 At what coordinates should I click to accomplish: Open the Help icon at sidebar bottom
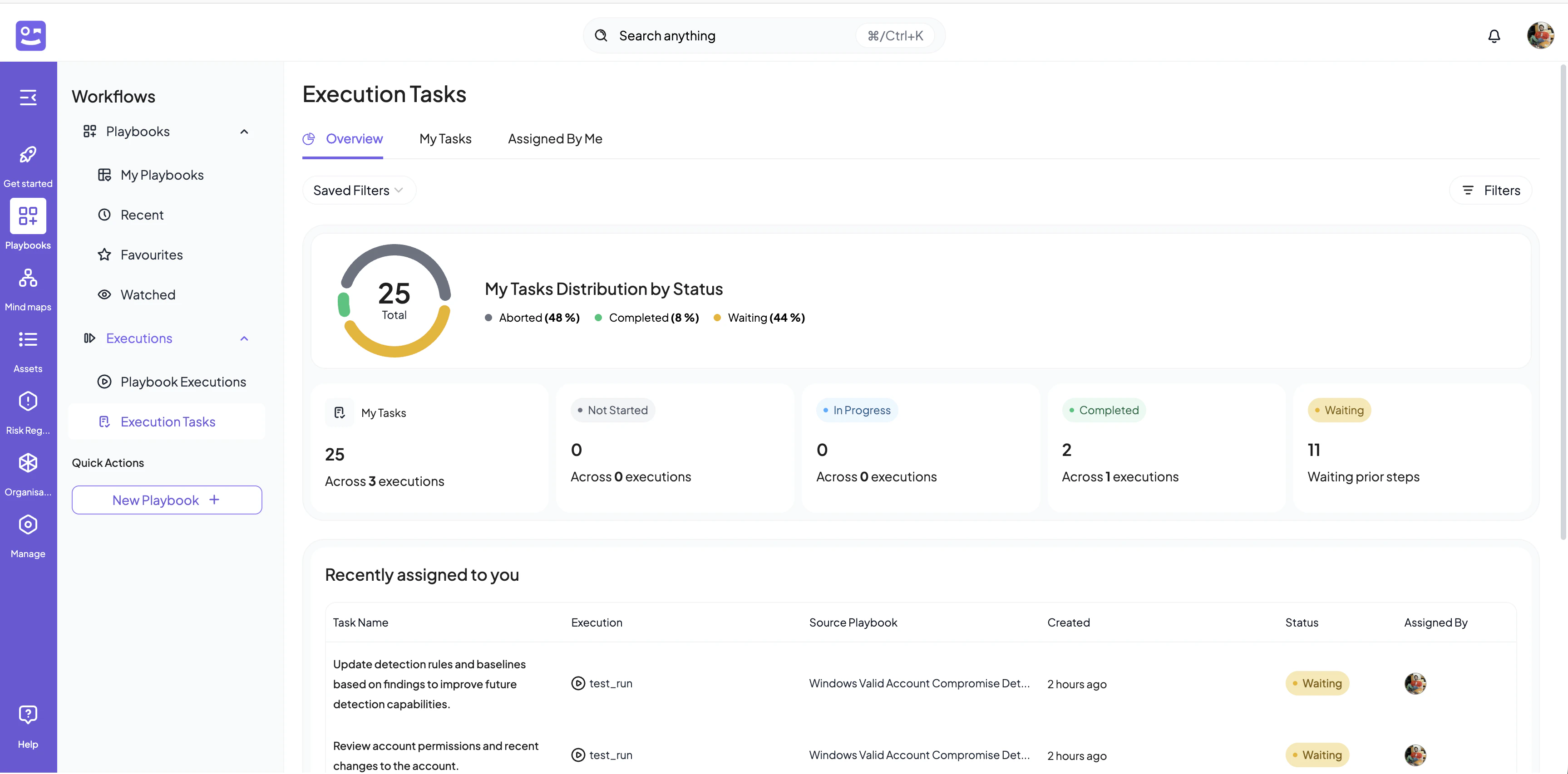(x=28, y=714)
